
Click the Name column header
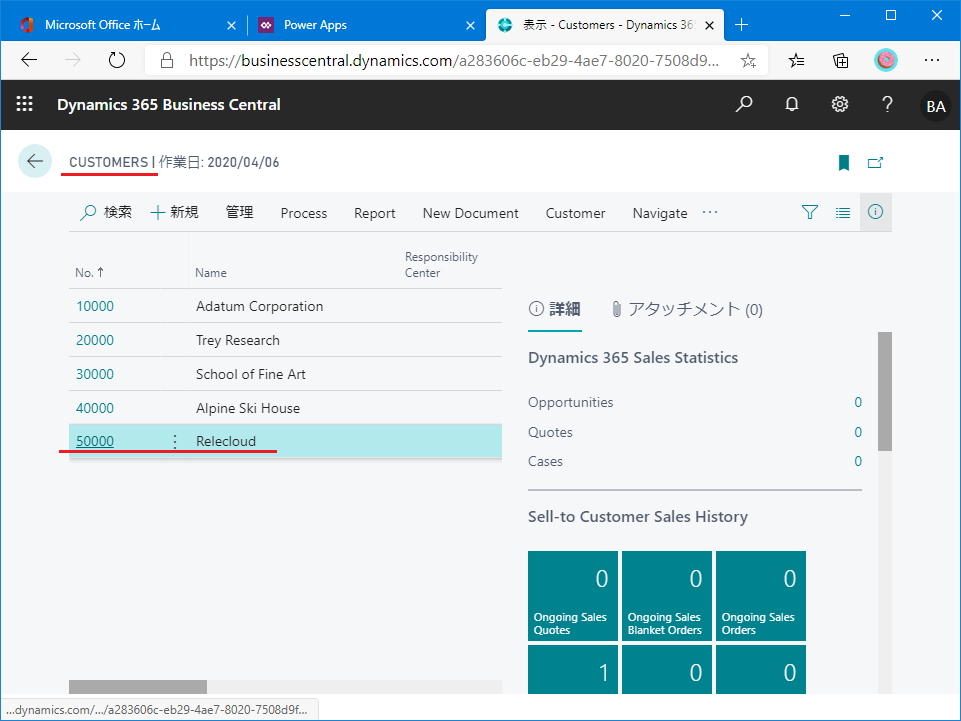point(211,273)
